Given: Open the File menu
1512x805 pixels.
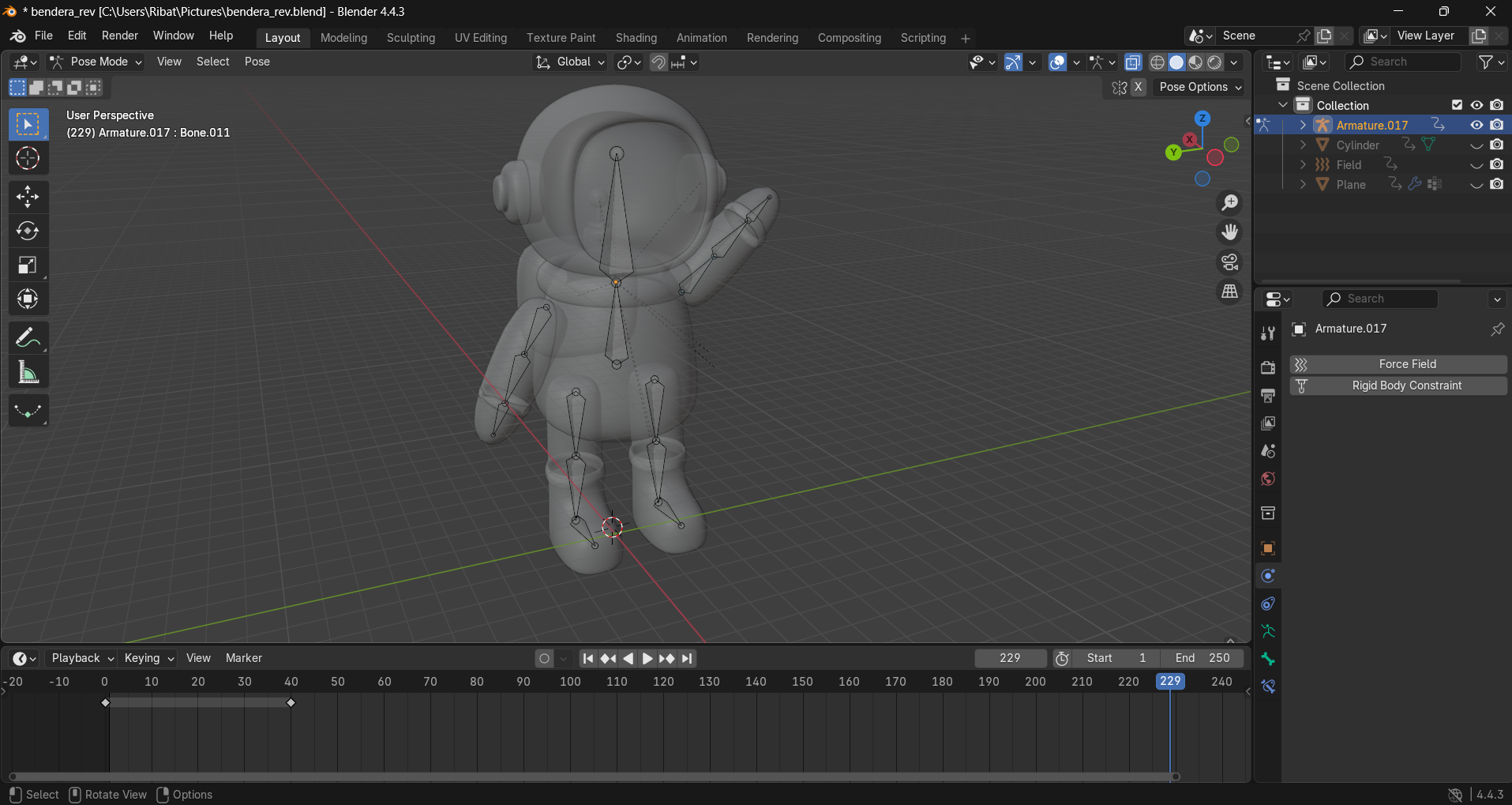Looking at the screenshot, I should [43, 36].
